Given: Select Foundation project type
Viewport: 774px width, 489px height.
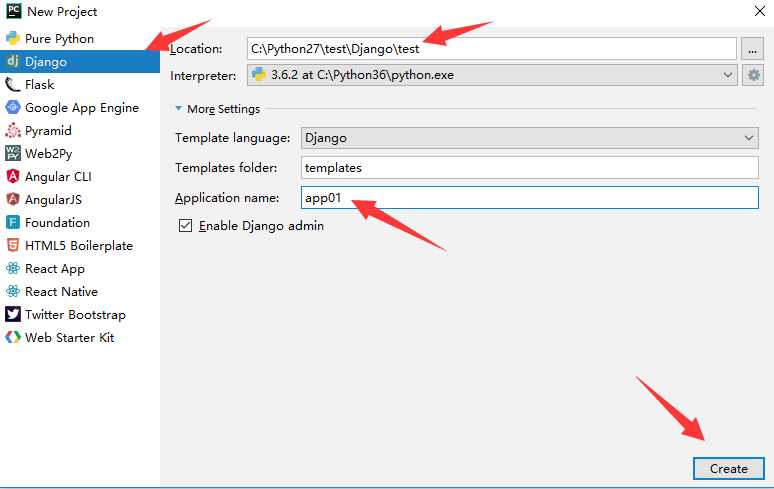Looking at the screenshot, I should click(x=80, y=222).
